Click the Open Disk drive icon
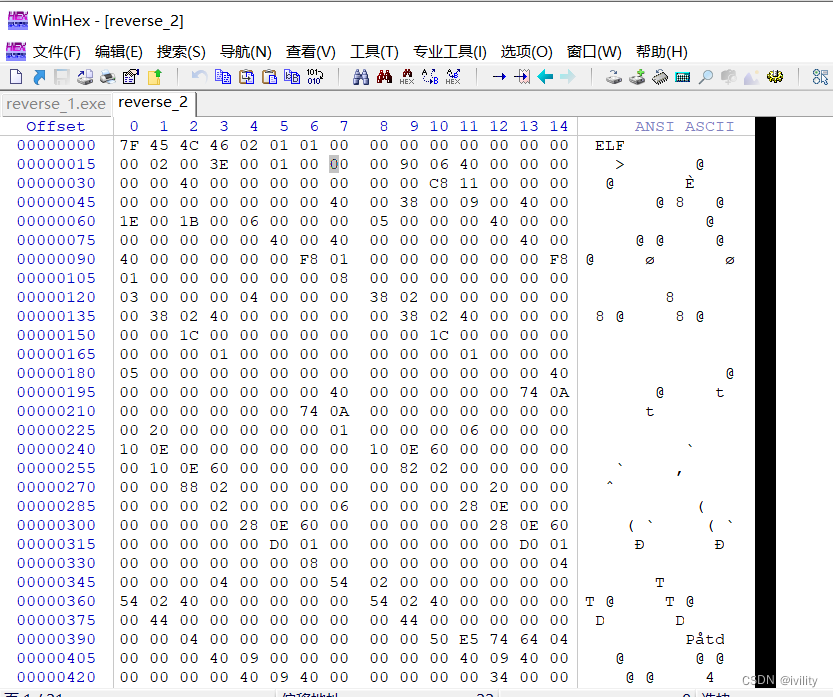The image size is (833, 697). [x=614, y=77]
